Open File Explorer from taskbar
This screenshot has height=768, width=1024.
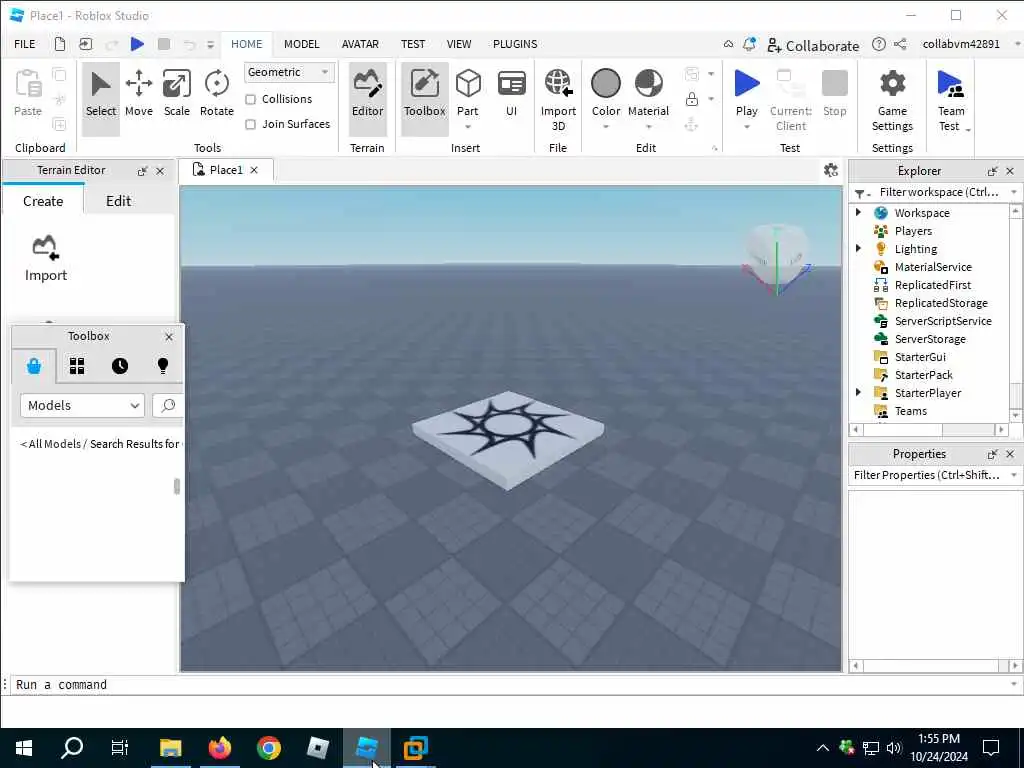tap(170, 747)
